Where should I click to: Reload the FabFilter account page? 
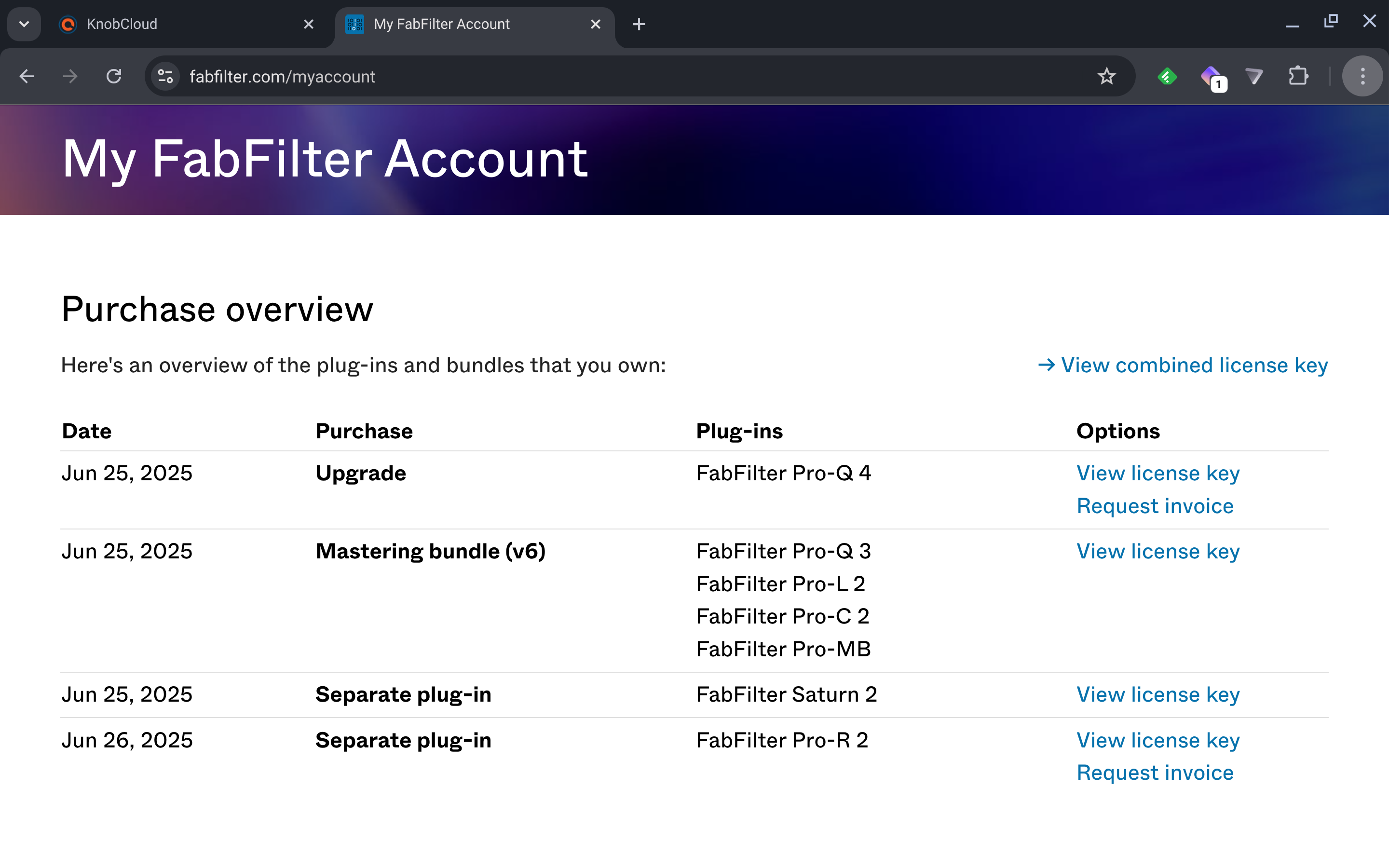(114, 76)
